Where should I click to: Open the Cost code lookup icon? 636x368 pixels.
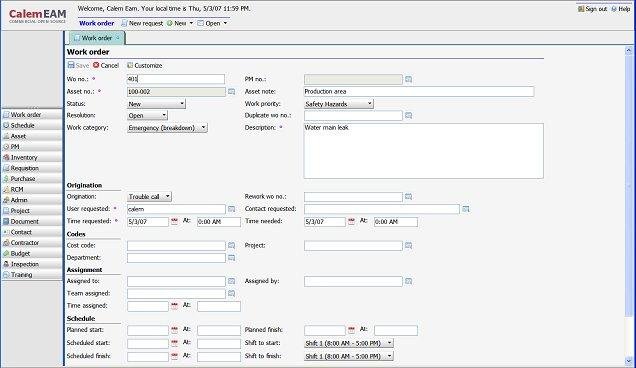(231, 245)
